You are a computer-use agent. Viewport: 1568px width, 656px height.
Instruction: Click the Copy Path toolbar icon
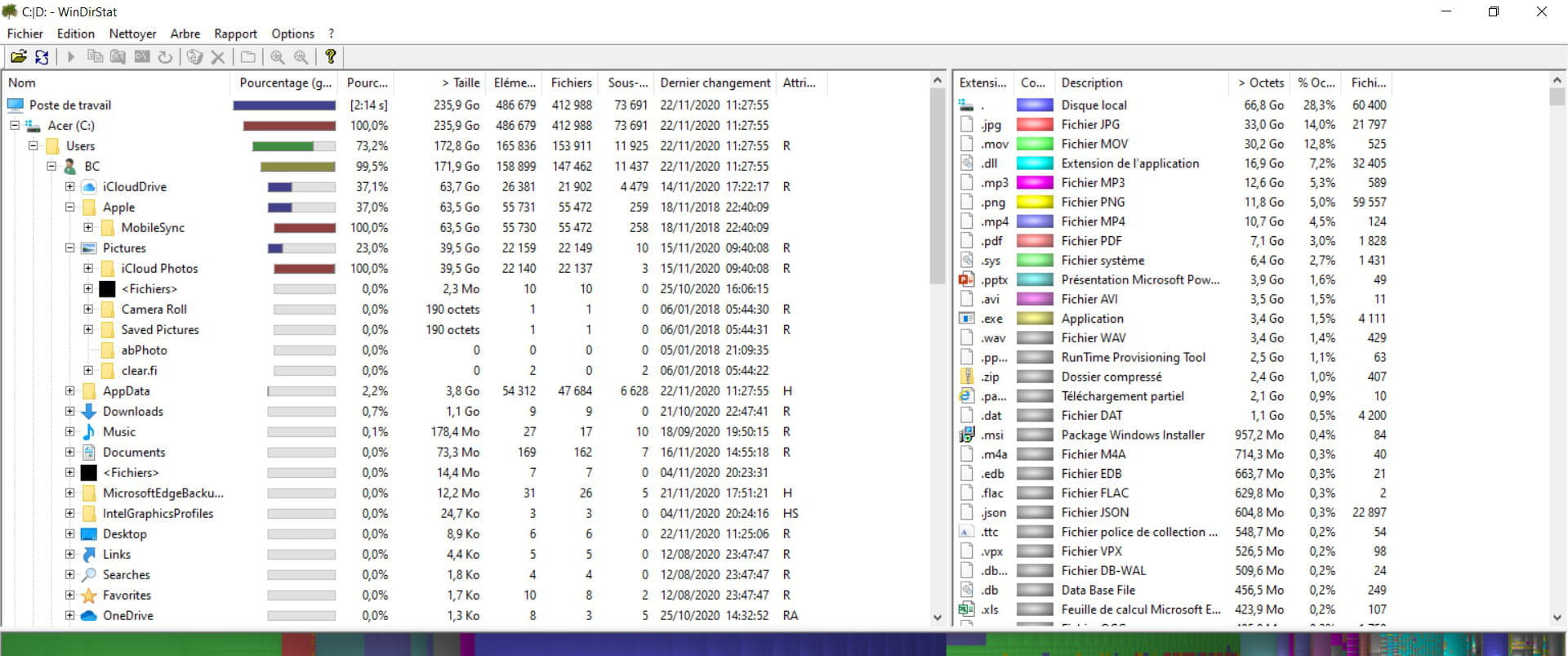[x=95, y=56]
